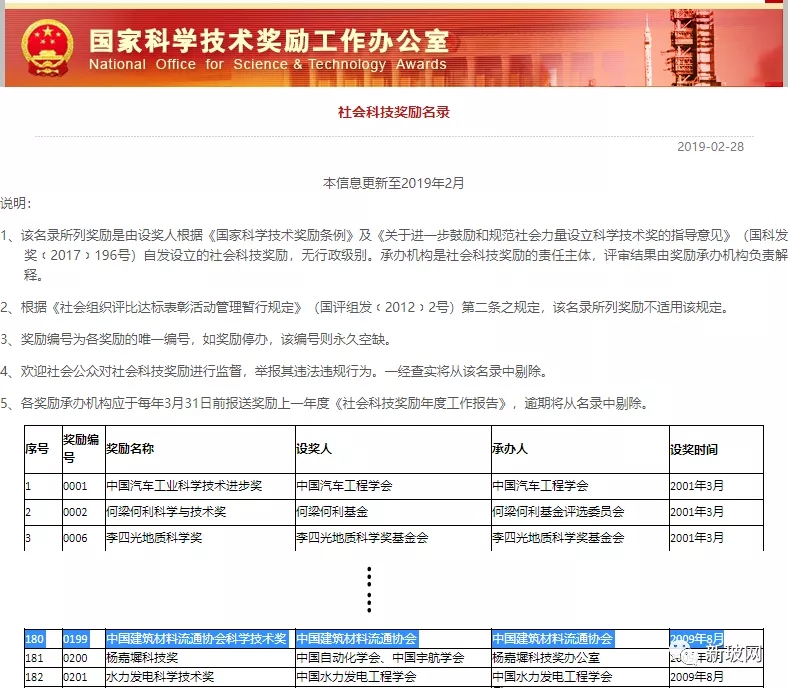Click highlighted 中国建筑材料流通协会科学技术奖 cell
Image resolution: width=788 pixels, height=688 pixels.
click(x=196, y=639)
